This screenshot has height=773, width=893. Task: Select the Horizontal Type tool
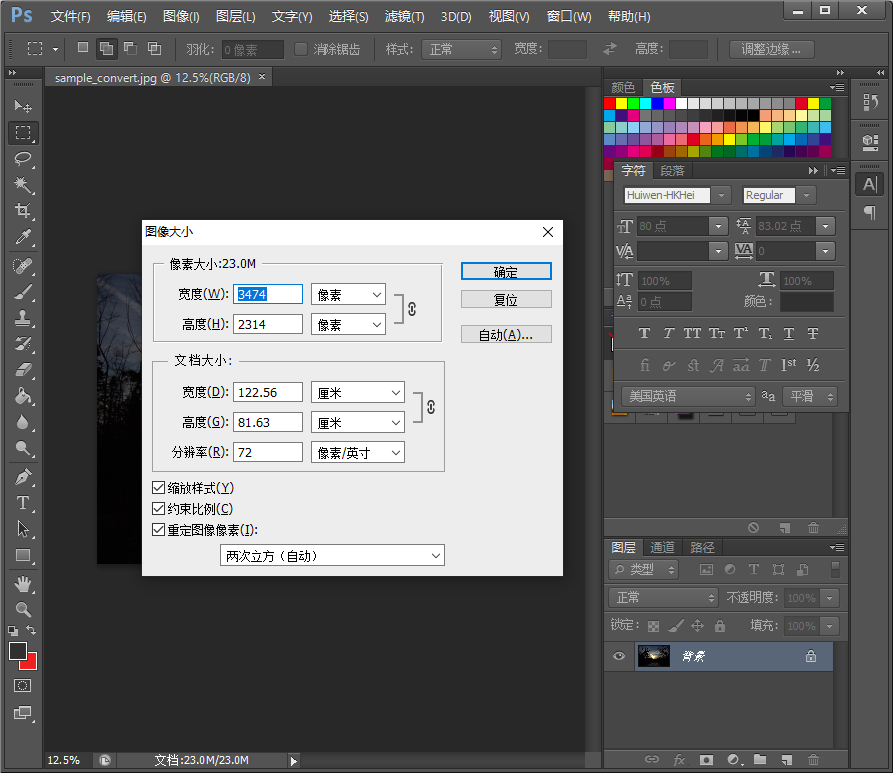coord(23,503)
